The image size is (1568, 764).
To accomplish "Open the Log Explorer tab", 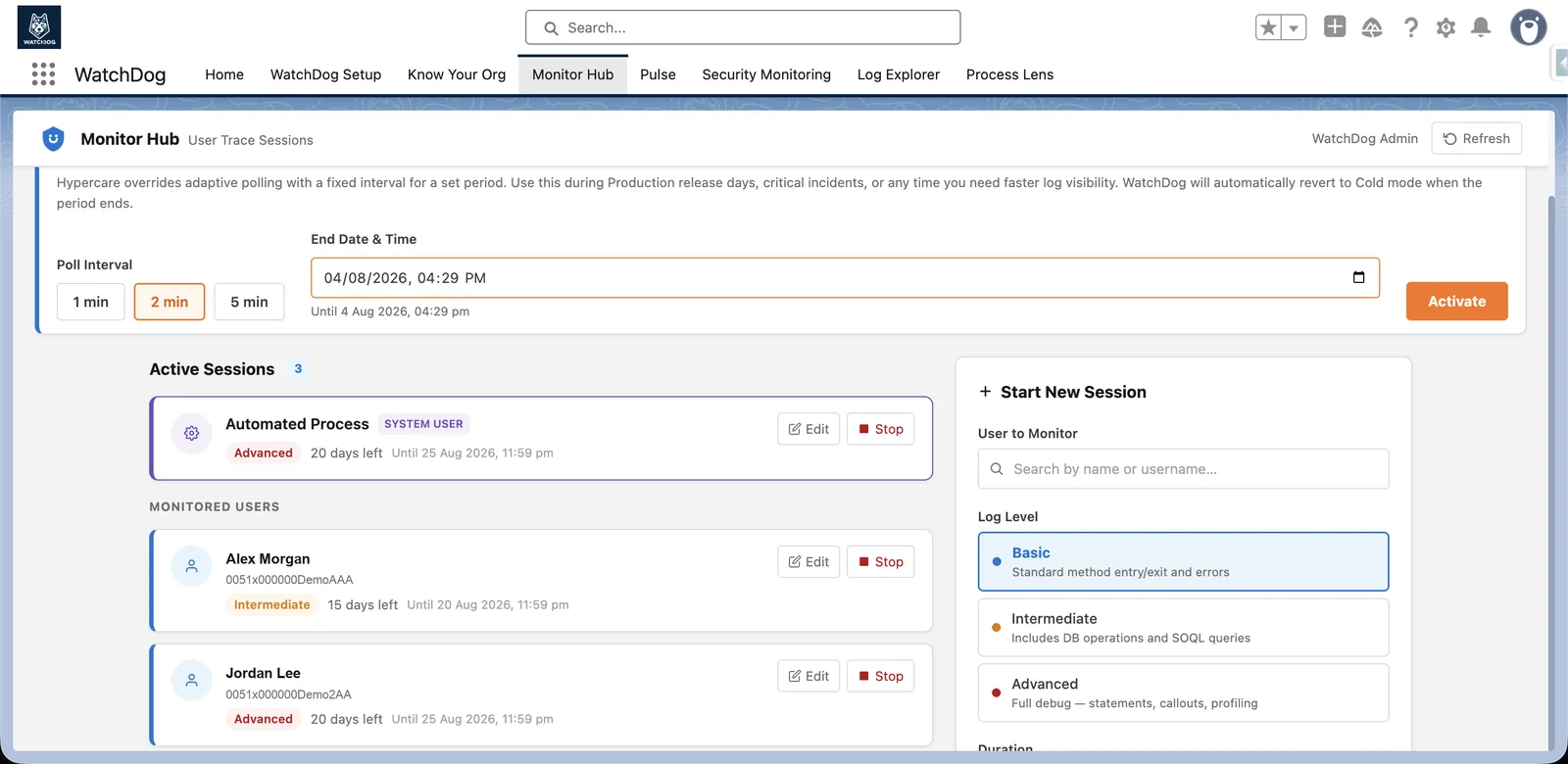I will [x=898, y=74].
